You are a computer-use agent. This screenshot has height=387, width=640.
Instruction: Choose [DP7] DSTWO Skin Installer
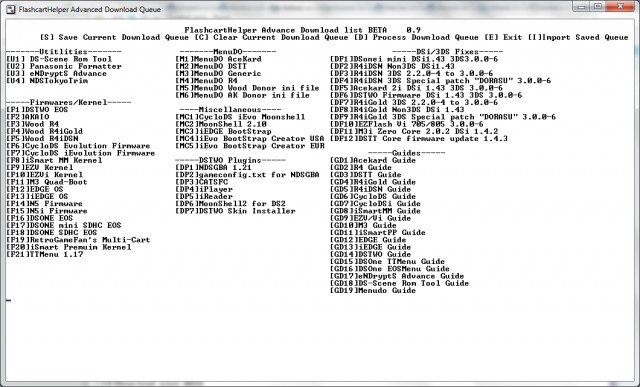[x=235, y=211]
